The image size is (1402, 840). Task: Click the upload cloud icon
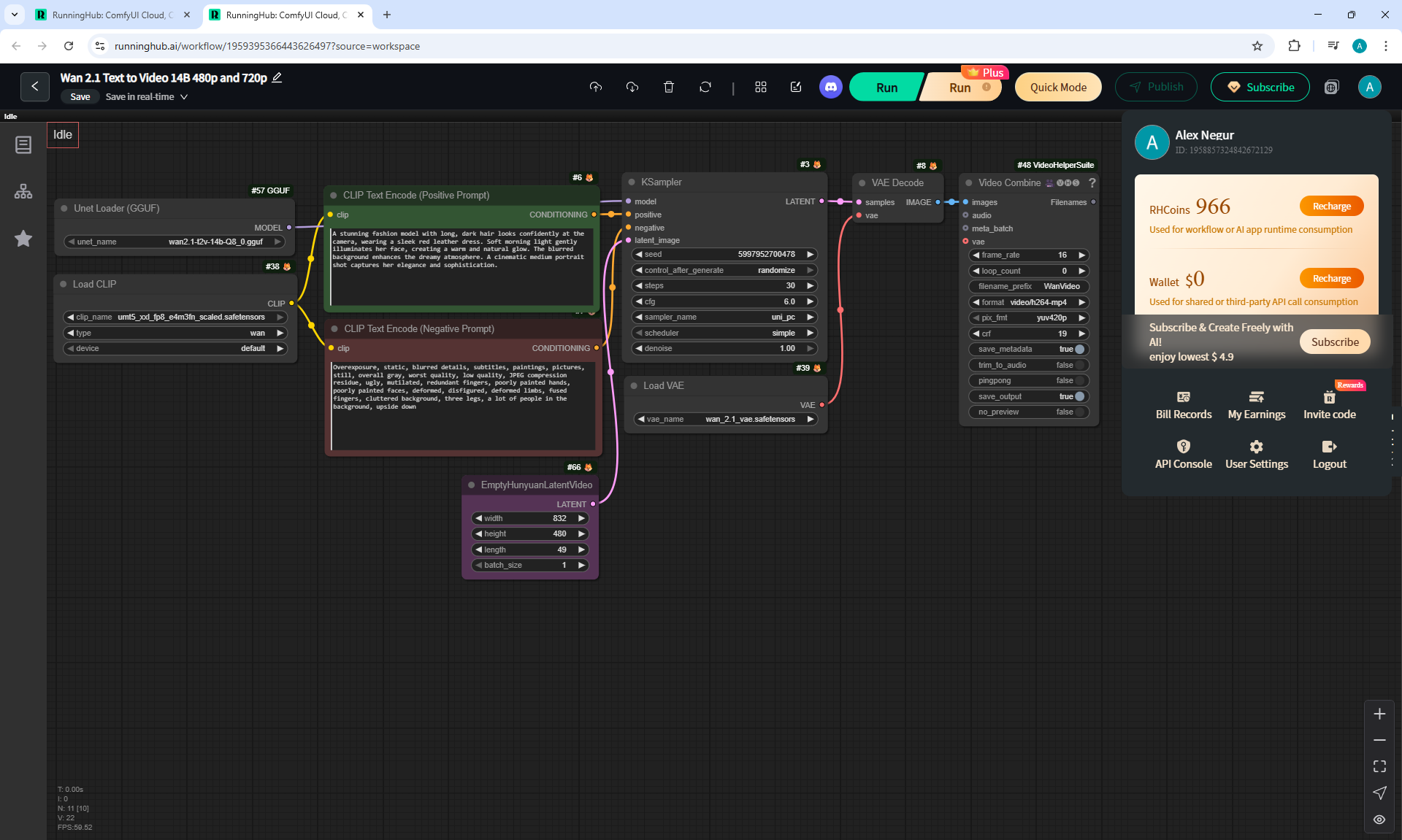(x=596, y=88)
